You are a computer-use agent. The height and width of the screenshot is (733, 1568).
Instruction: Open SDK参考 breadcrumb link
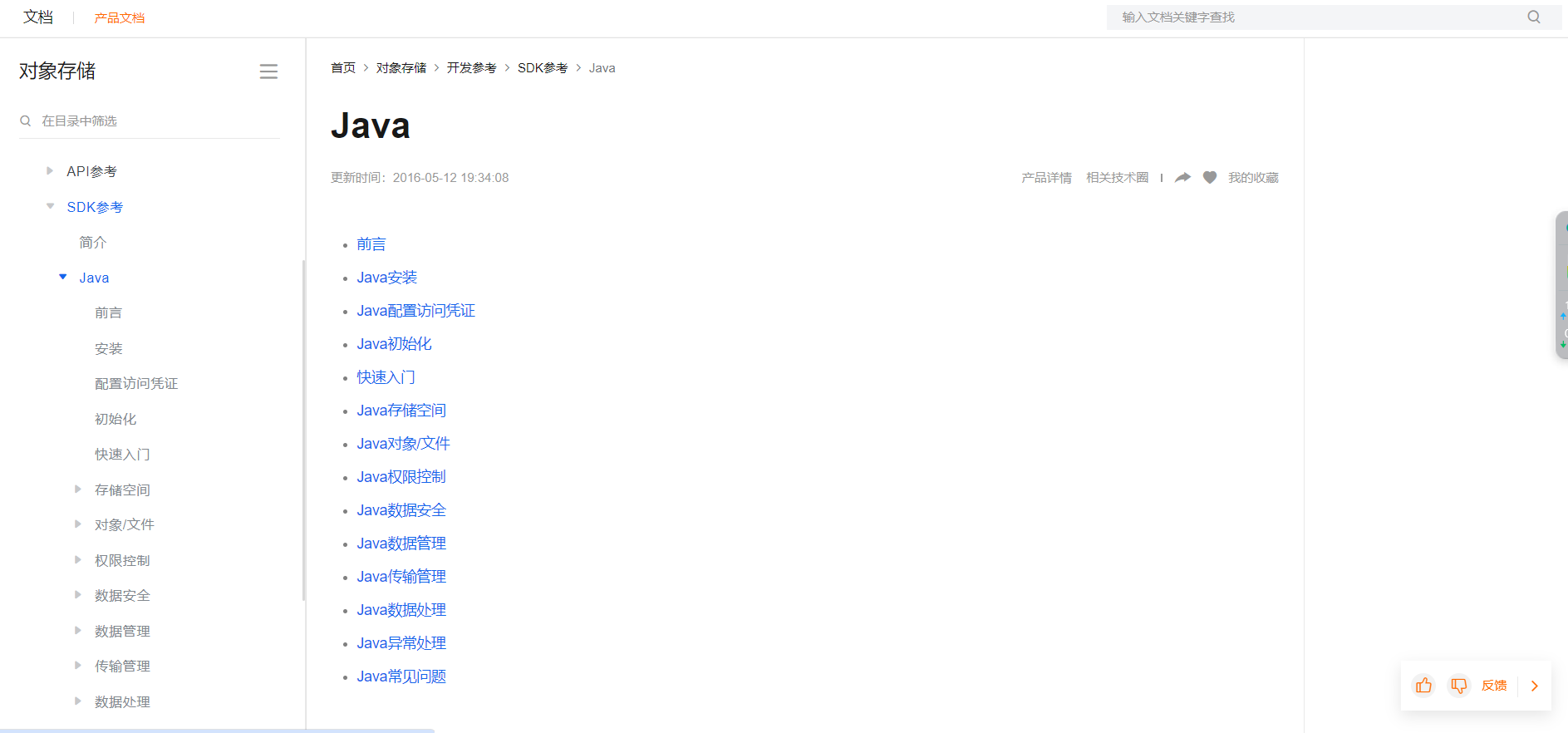pos(543,67)
